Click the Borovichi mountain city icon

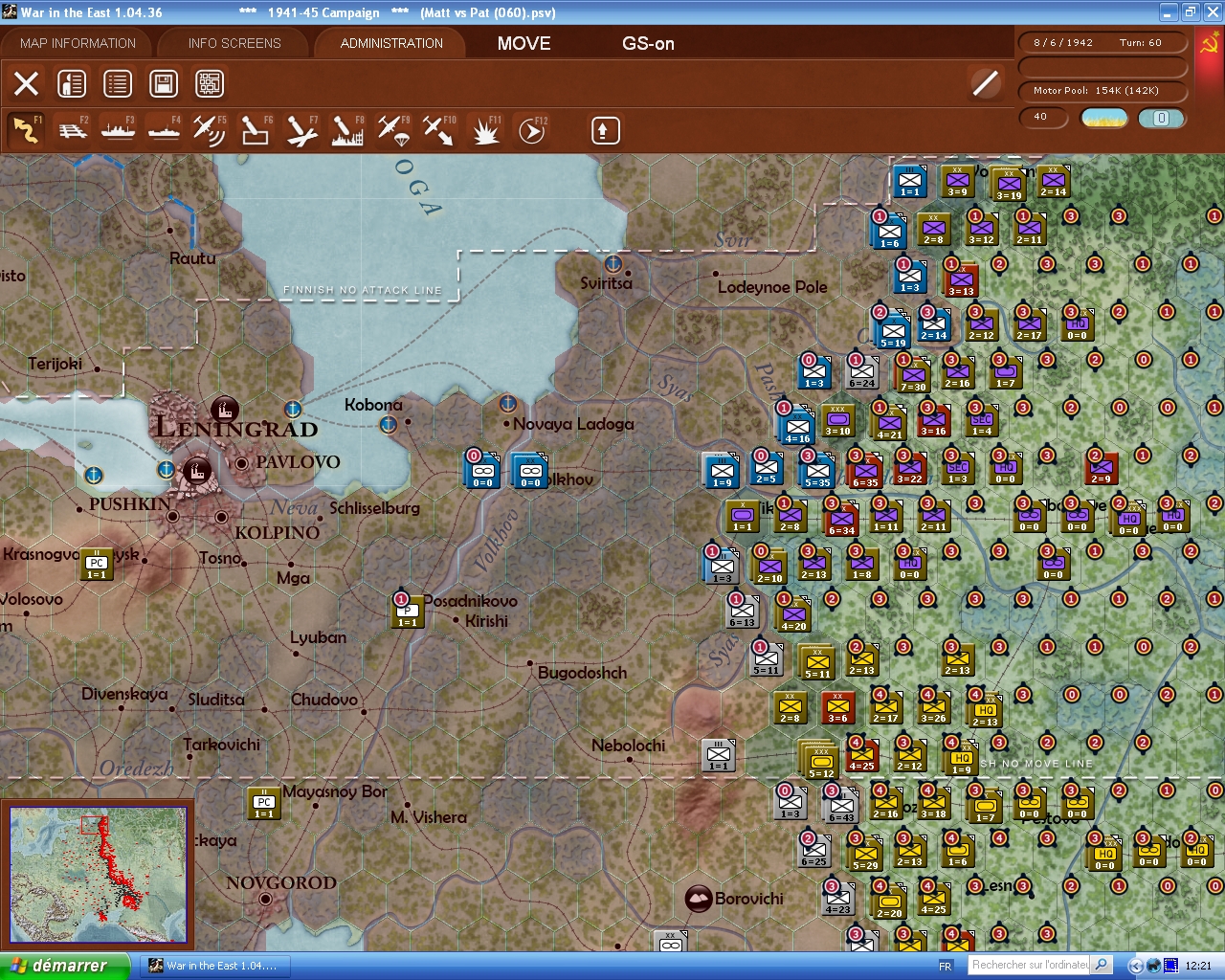tap(699, 899)
